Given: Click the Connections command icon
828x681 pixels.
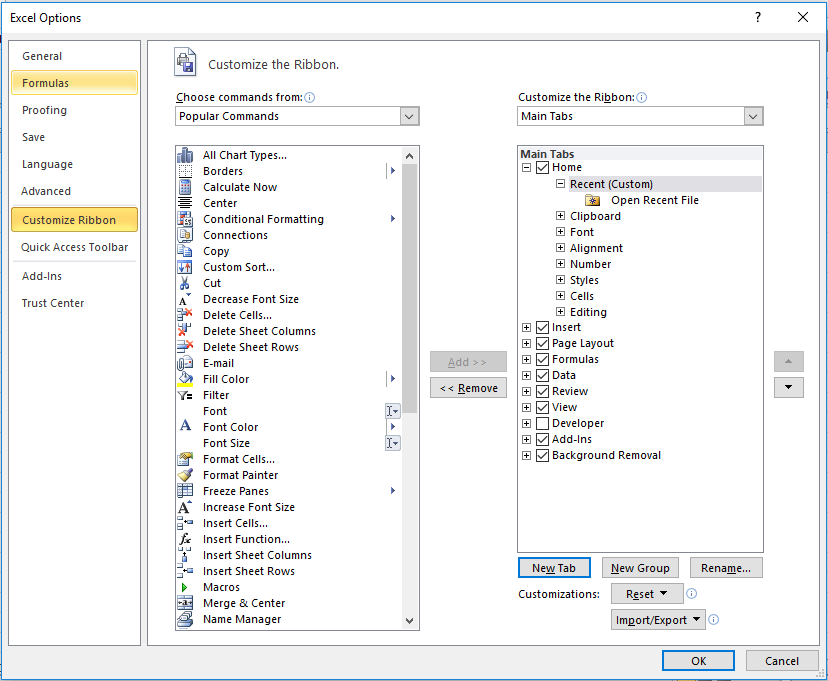Looking at the screenshot, I should [185, 235].
